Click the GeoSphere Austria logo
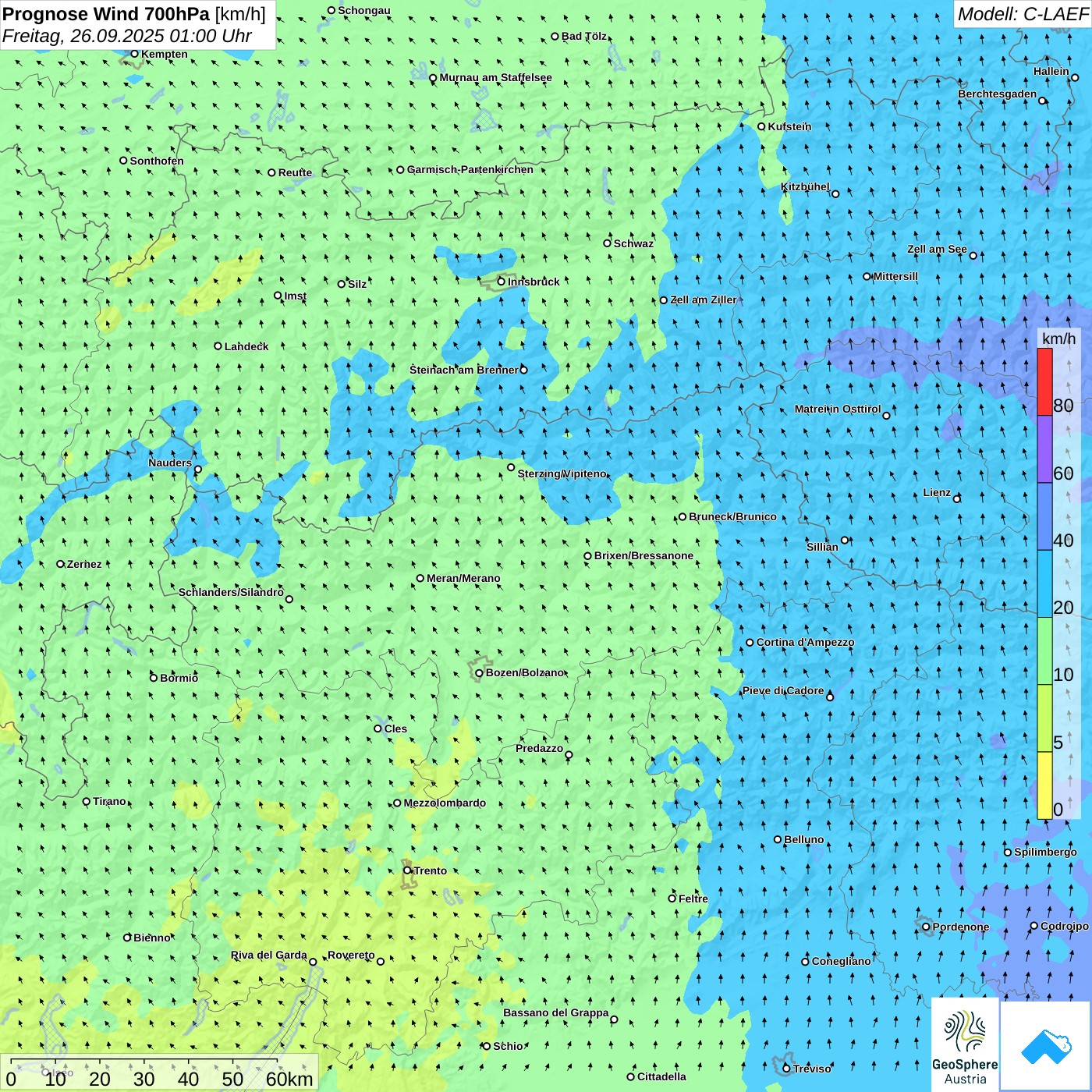 pyautogui.click(x=965, y=1045)
